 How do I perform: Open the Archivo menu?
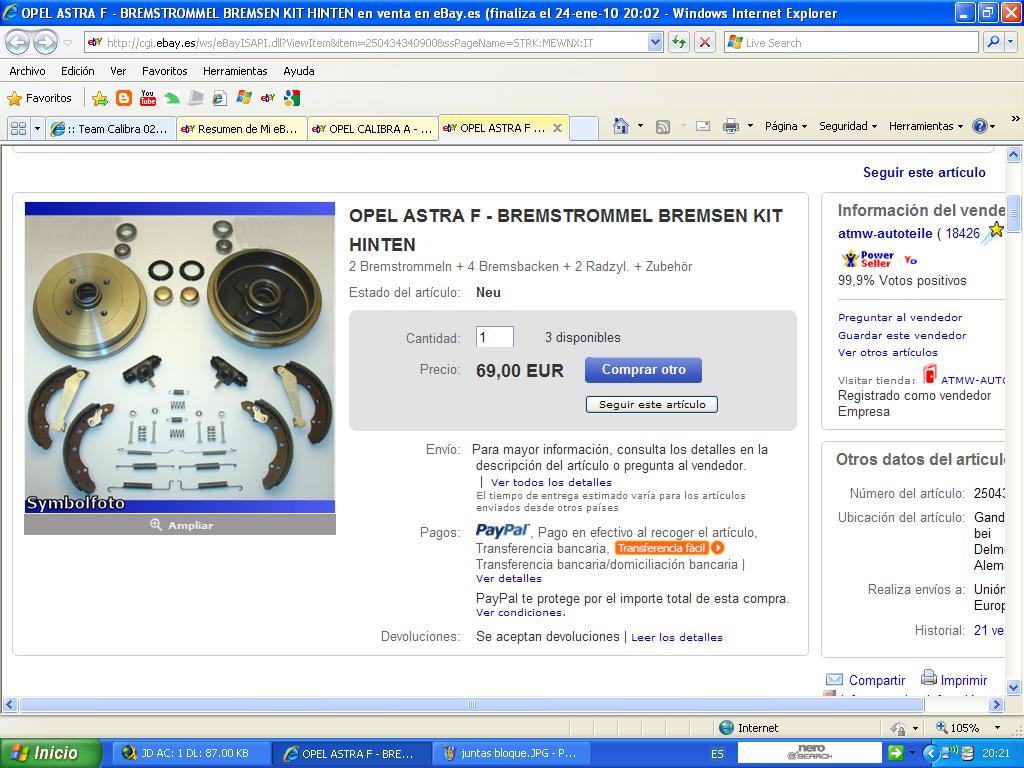(27, 71)
